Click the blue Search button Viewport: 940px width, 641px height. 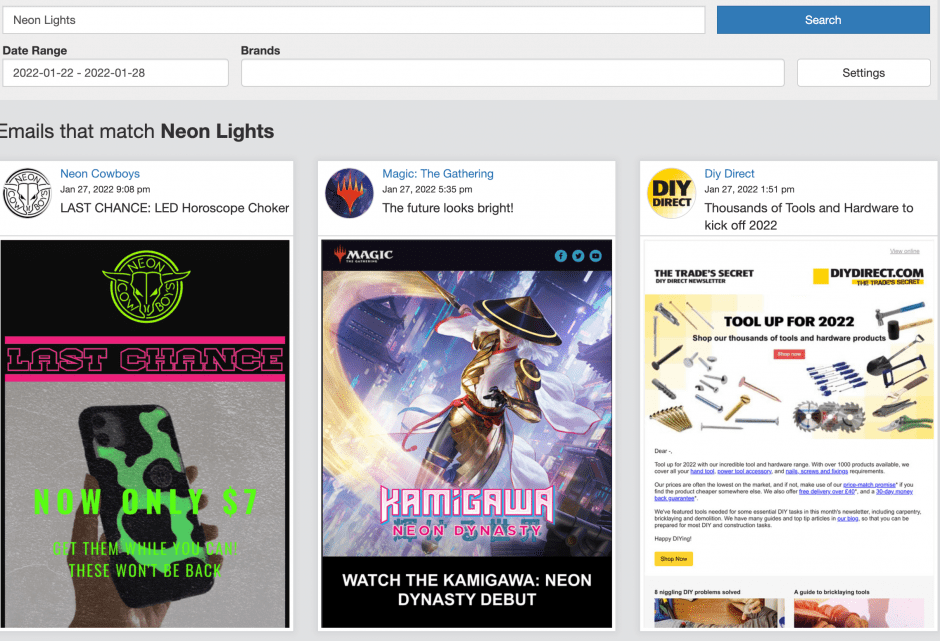coord(823,20)
